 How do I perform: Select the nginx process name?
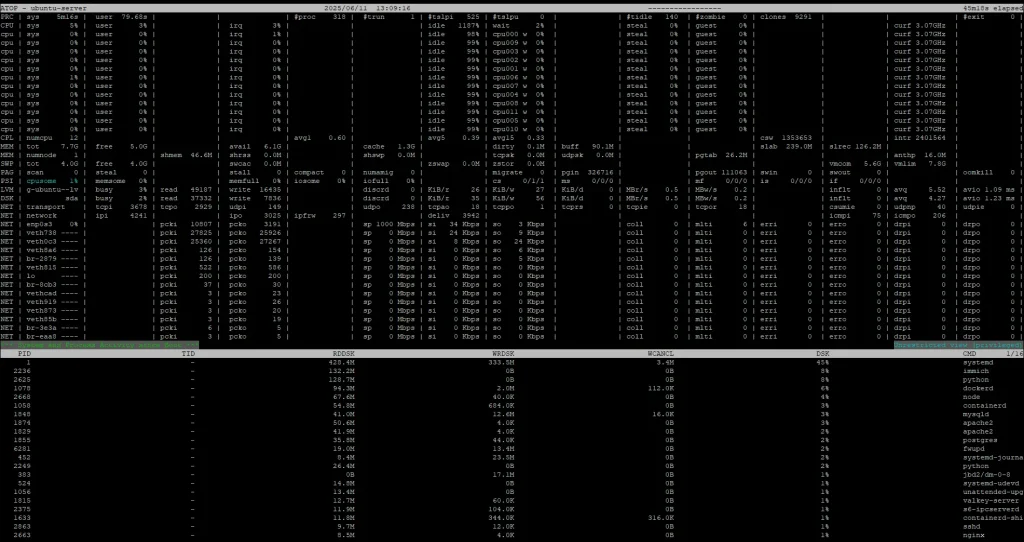(x=973, y=535)
